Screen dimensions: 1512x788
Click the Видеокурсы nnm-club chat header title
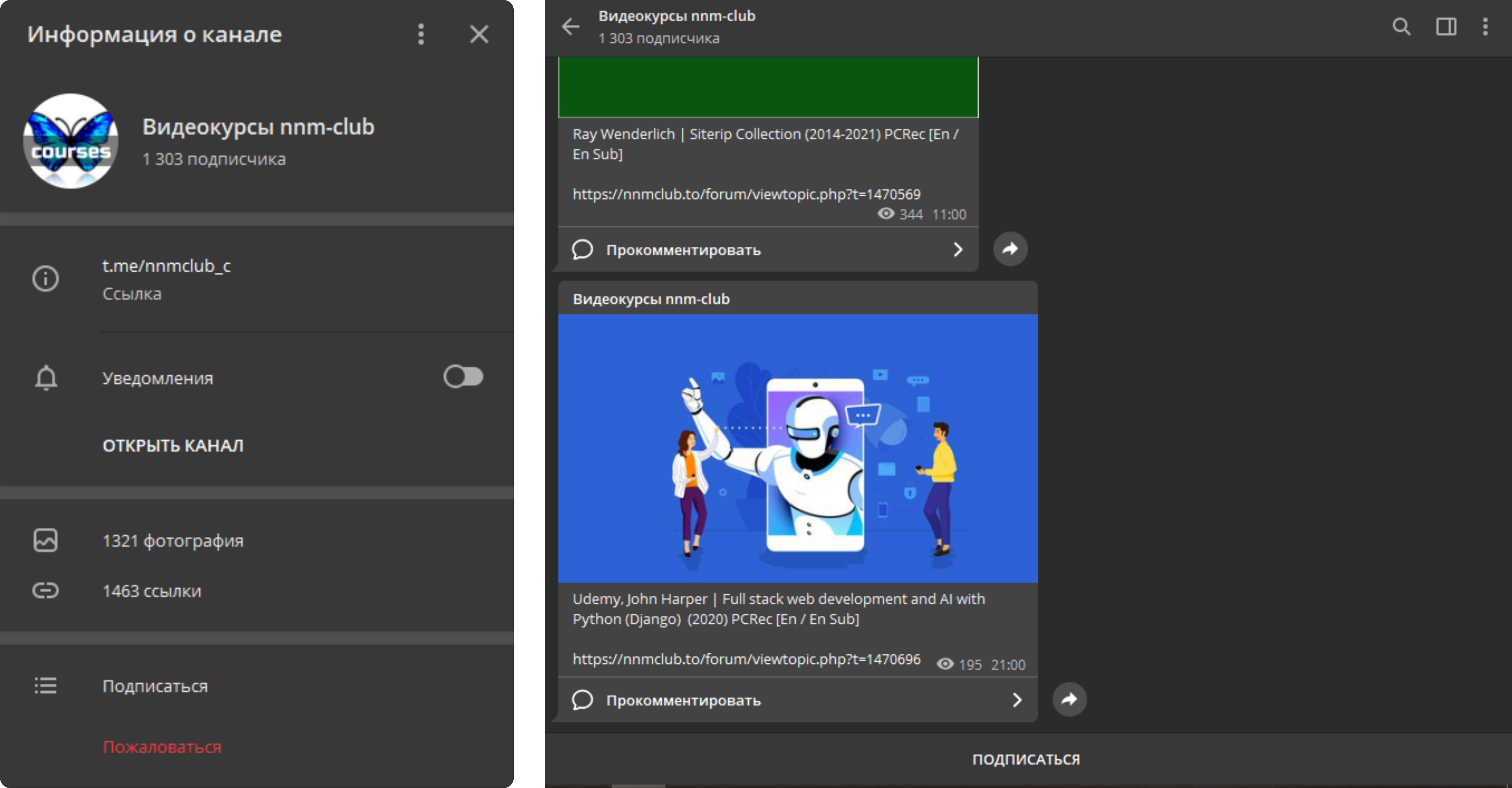click(677, 16)
